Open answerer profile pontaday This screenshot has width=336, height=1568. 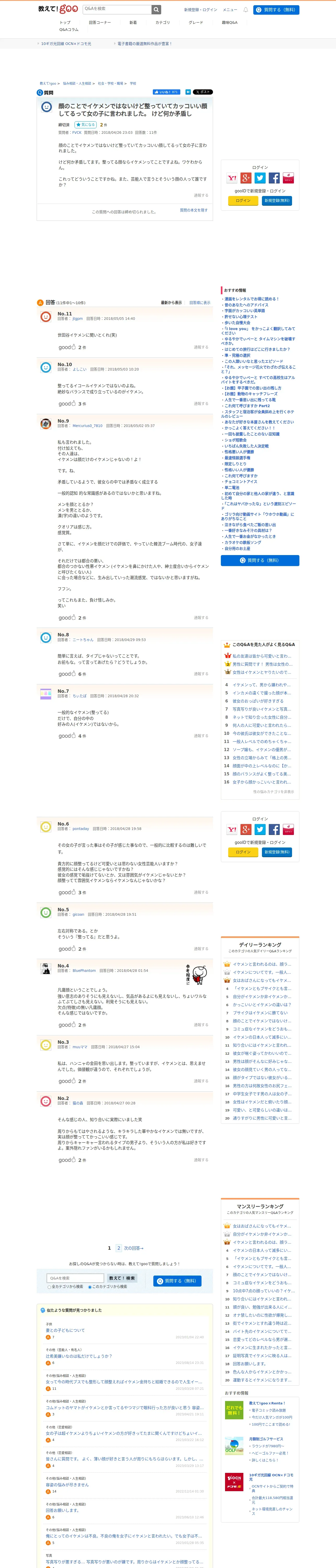pos(81,828)
